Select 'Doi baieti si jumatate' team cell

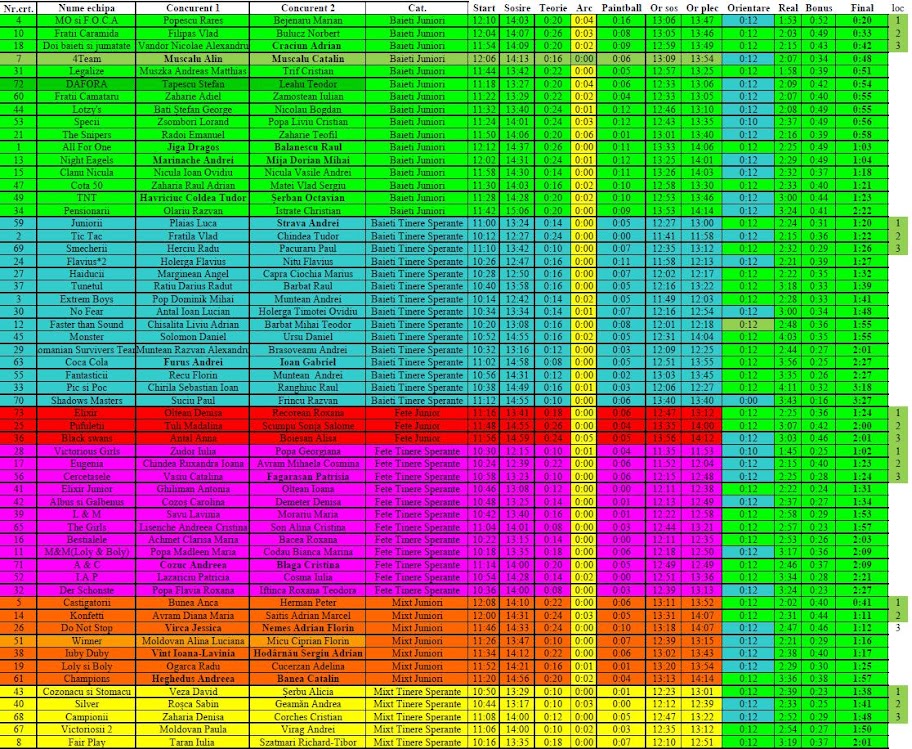point(86,46)
